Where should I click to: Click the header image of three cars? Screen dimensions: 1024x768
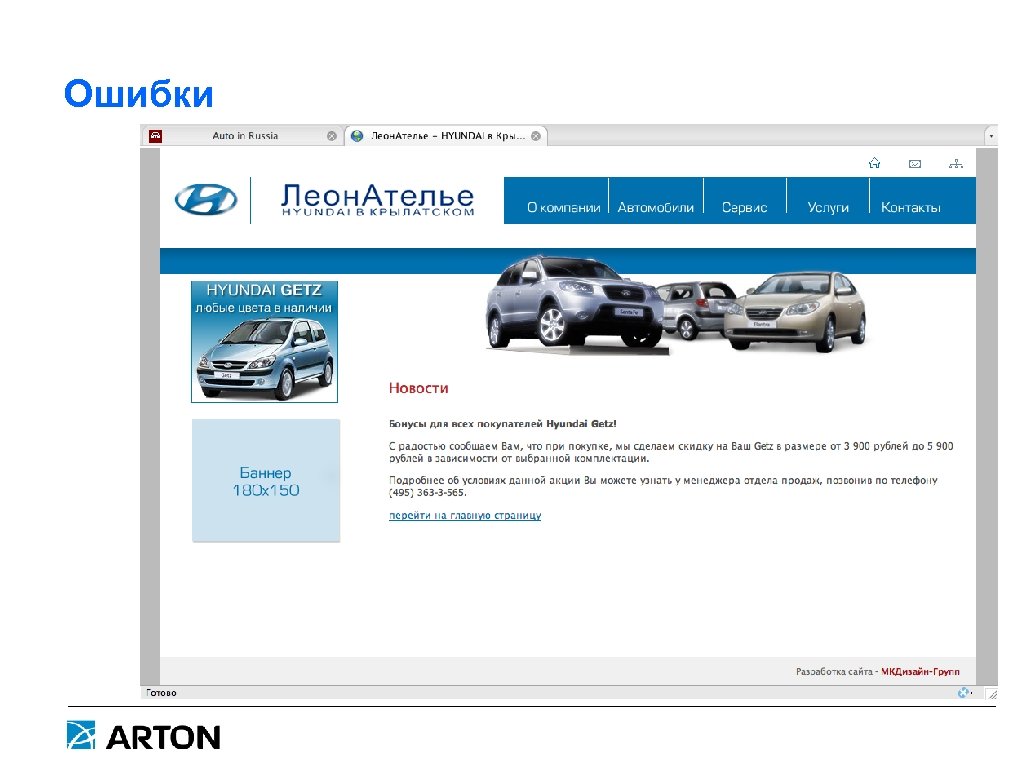tap(676, 304)
